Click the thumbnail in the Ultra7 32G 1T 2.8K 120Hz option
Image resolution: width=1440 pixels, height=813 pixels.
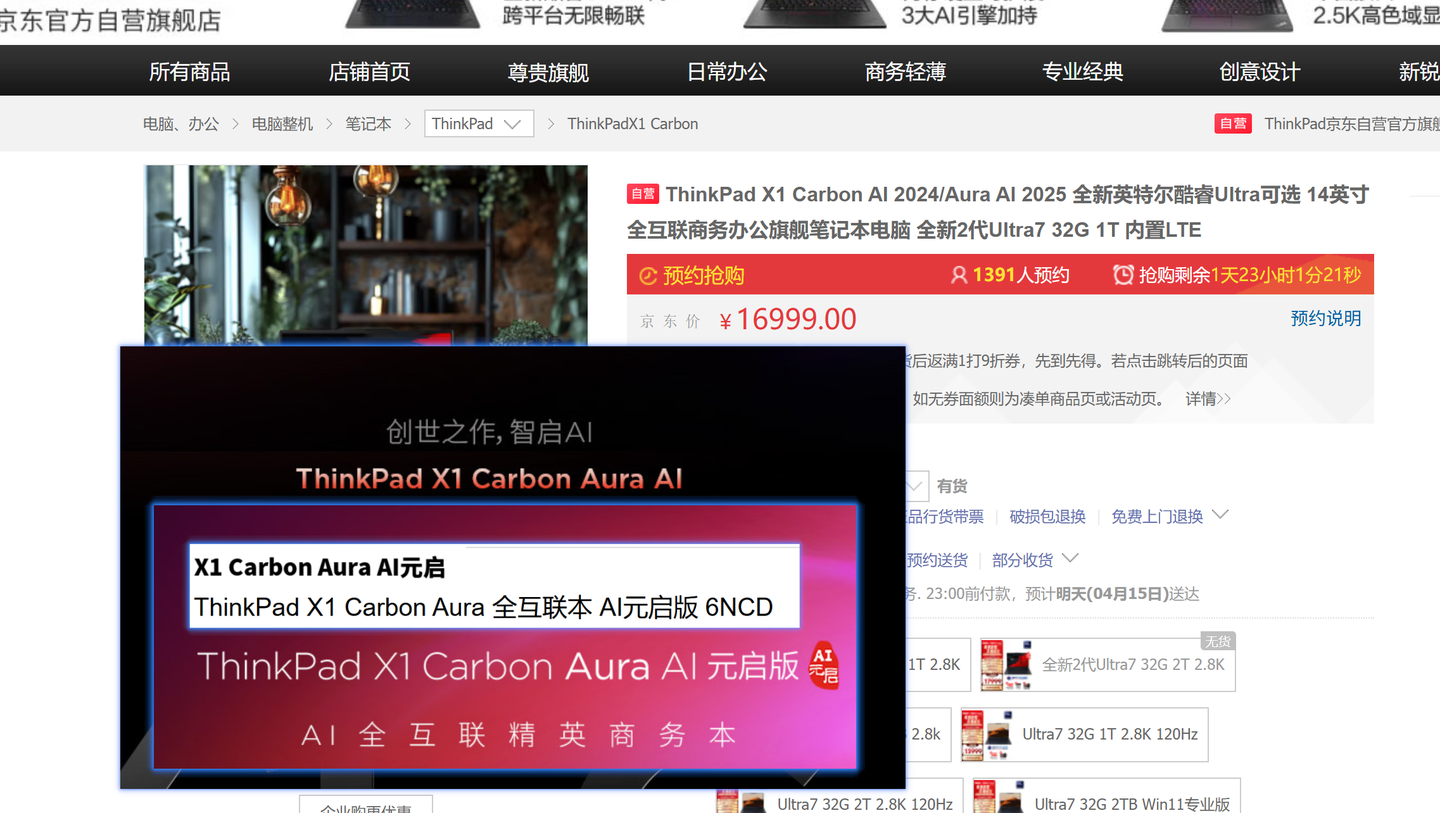click(x=987, y=735)
